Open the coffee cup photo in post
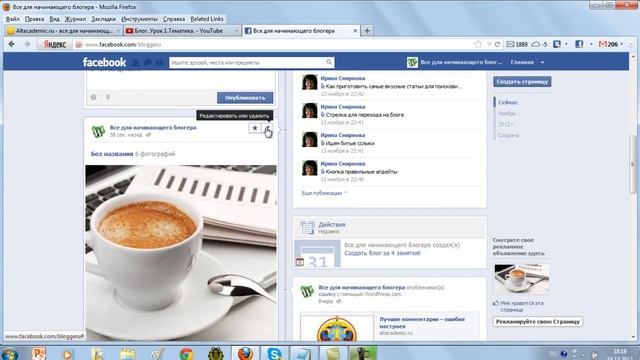The width and height of the screenshot is (640, 360). [x=181, y=253]
